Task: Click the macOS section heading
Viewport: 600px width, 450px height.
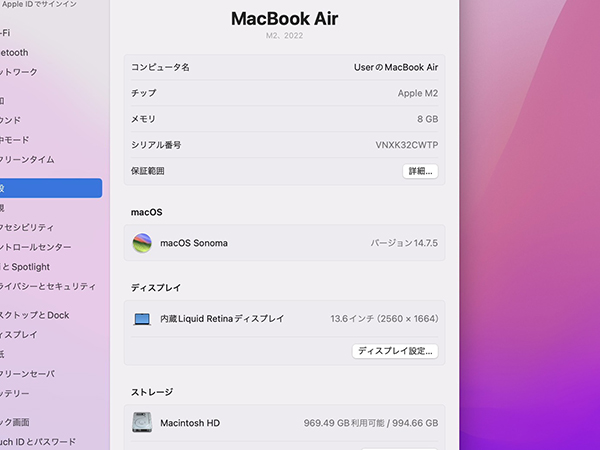Action: (147, 212)
